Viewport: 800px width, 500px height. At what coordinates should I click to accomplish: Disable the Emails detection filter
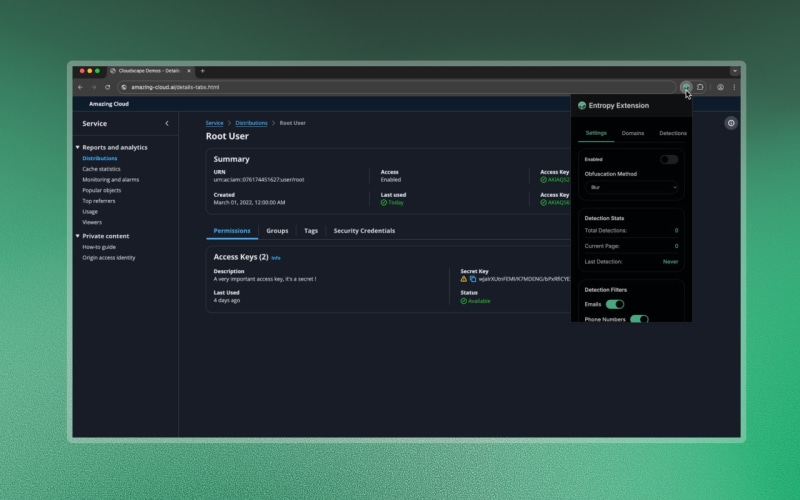point(614,304)
